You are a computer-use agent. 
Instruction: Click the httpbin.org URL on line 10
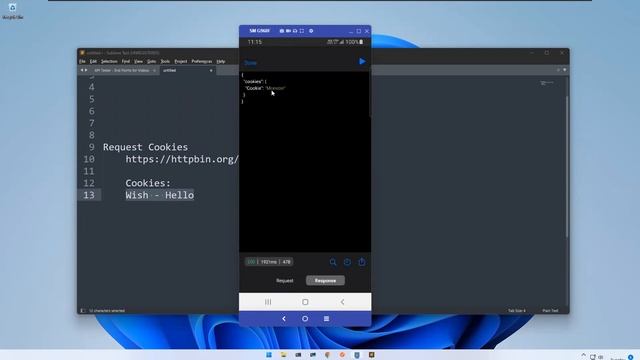(182, 159)
